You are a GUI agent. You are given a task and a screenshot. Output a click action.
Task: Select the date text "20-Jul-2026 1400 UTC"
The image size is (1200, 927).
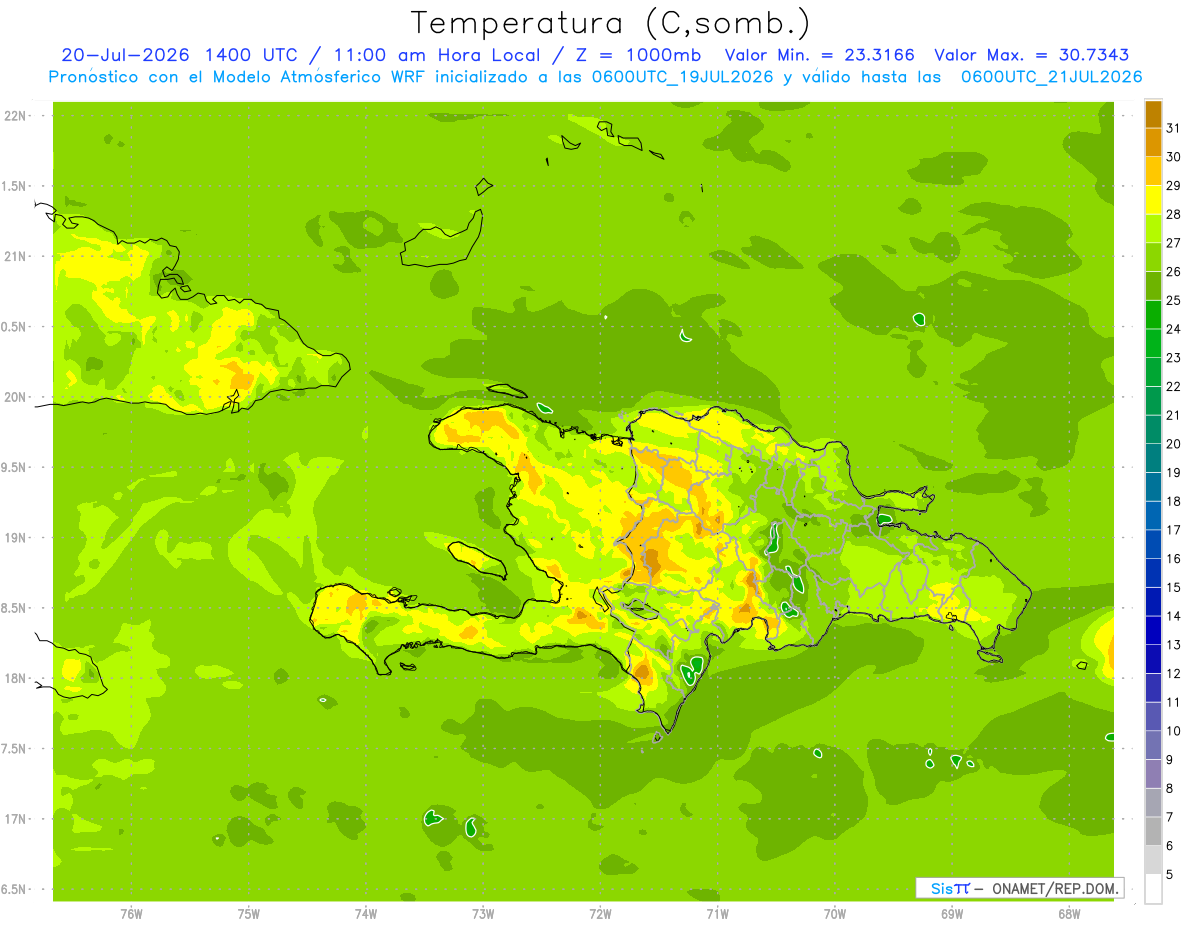[179, 55]
